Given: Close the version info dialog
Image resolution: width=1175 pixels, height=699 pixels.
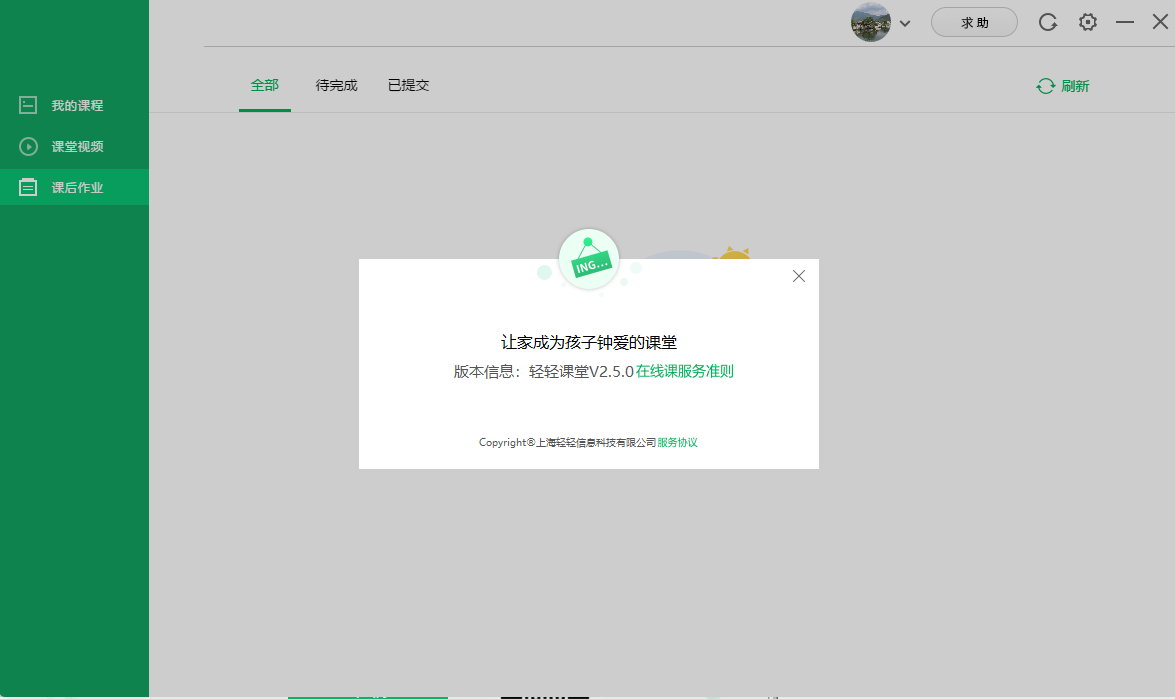Looking at the screenshot, I should (798, 276).
